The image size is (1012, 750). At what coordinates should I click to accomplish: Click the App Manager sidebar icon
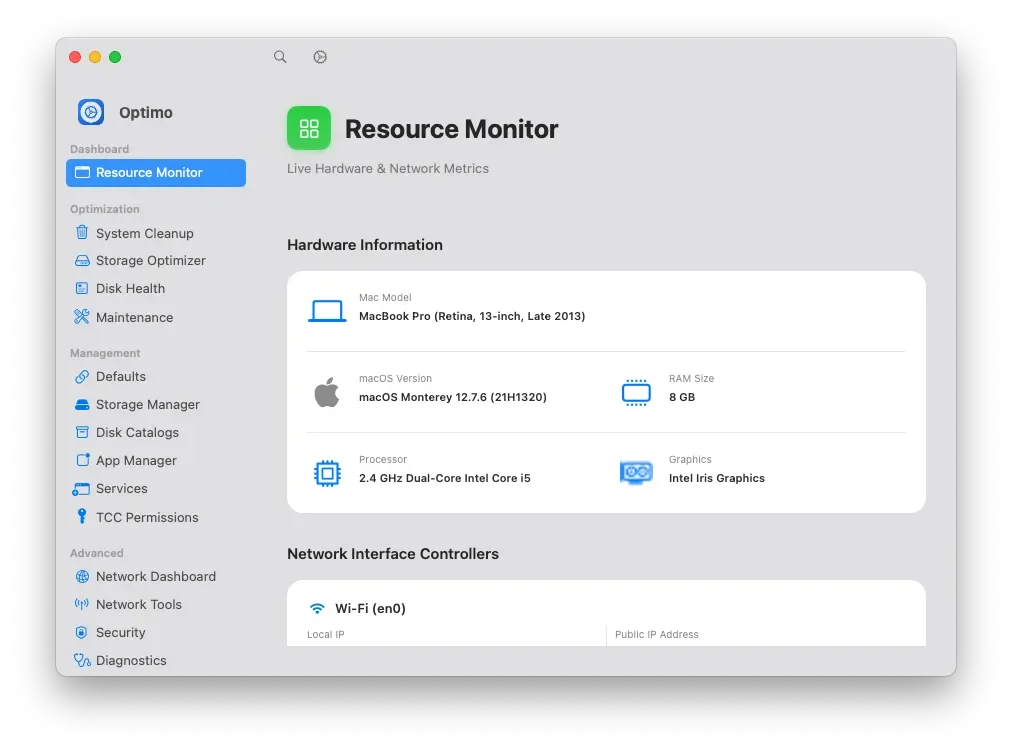(x=83, y=460)
